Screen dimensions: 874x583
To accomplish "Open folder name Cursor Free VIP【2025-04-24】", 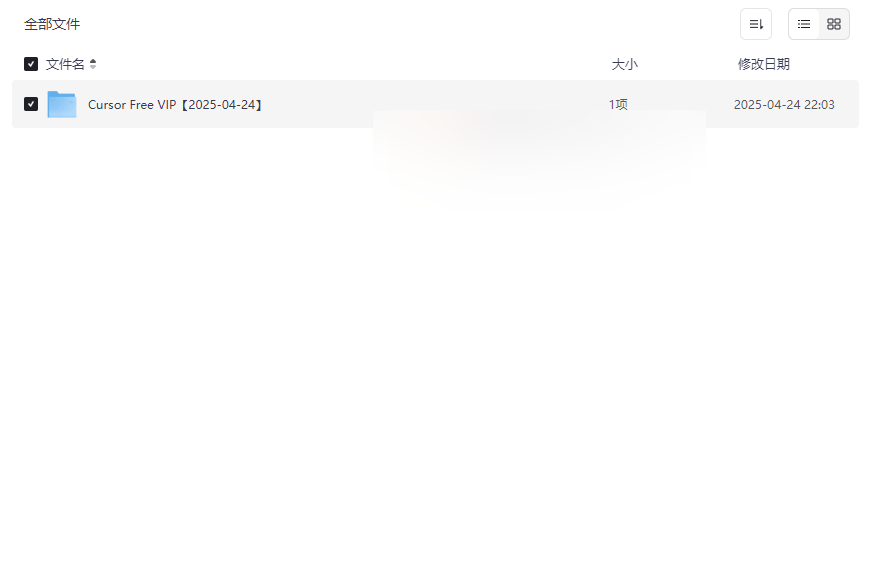I will pyautogui.click(x=174, y=105).
